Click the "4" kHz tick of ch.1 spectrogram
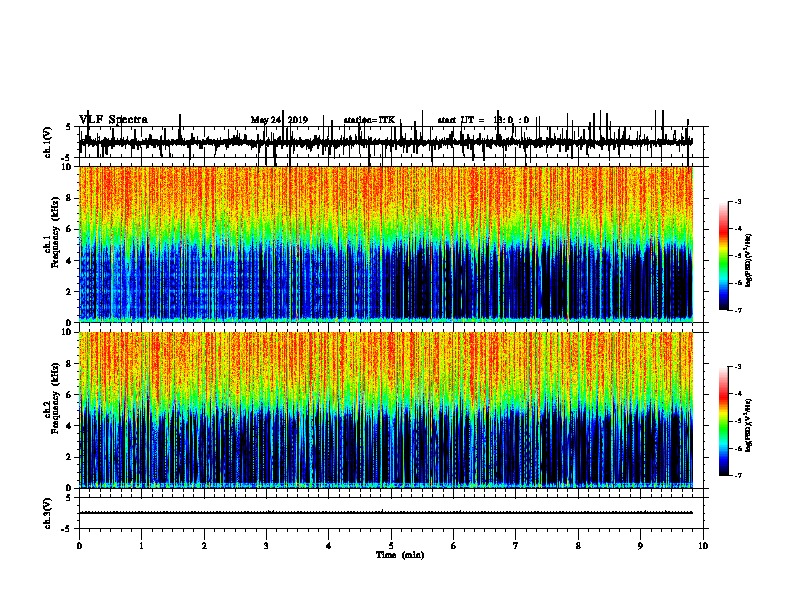Screen dimensions: 792x612 coord(70,261)
